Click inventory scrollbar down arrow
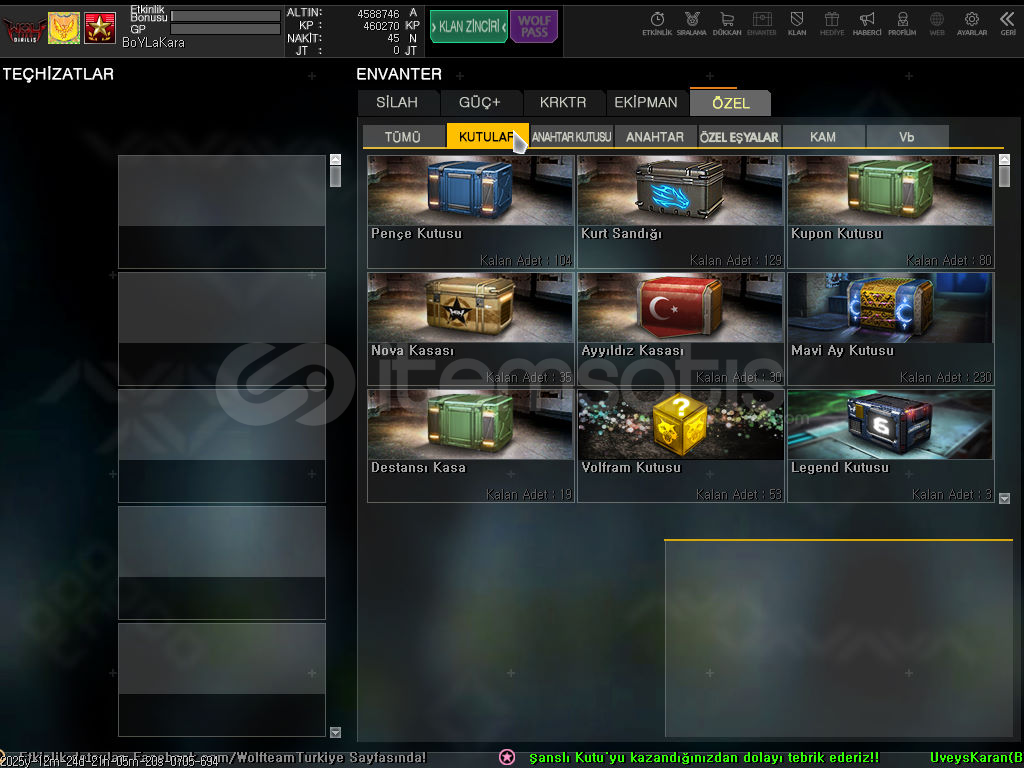Screen dimensions: 1024x768 pyautogui.click(x=1004, y=498)
